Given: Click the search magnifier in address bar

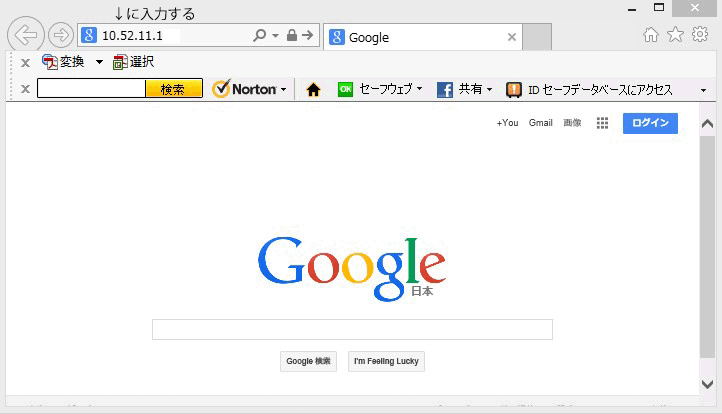Looking at the screenshot, I should tap(260, 36).
